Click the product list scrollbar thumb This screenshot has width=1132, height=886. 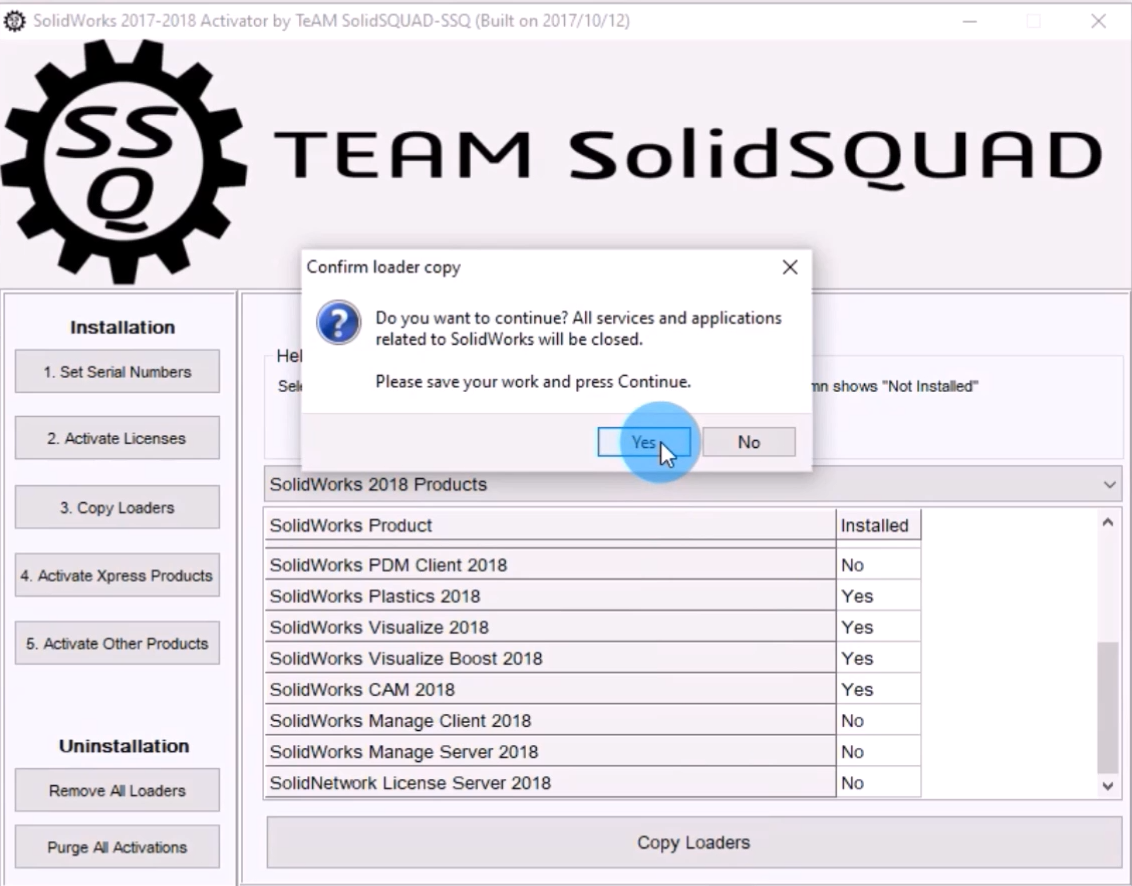[1107, 706]
